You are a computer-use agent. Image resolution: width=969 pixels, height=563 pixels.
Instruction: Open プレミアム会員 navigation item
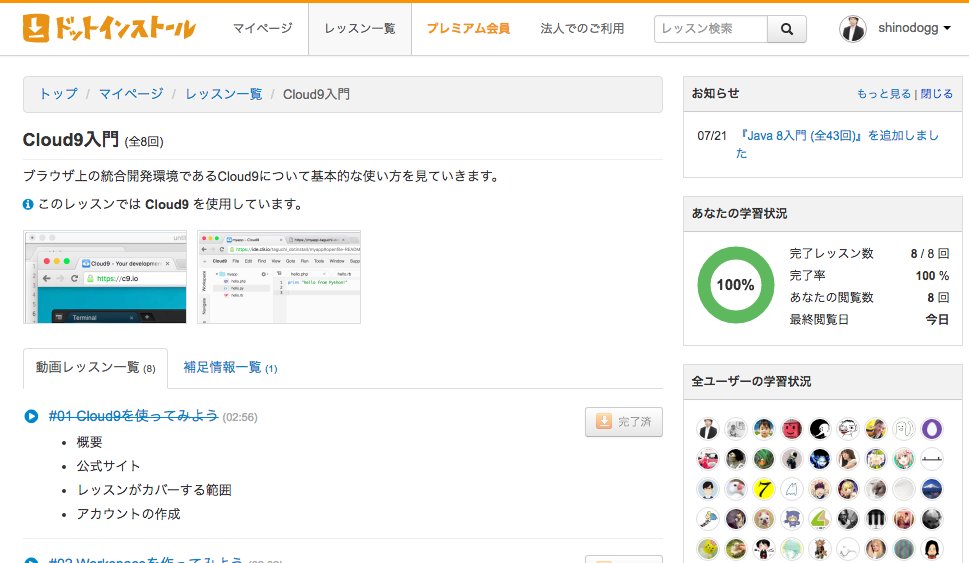[468, 28]
